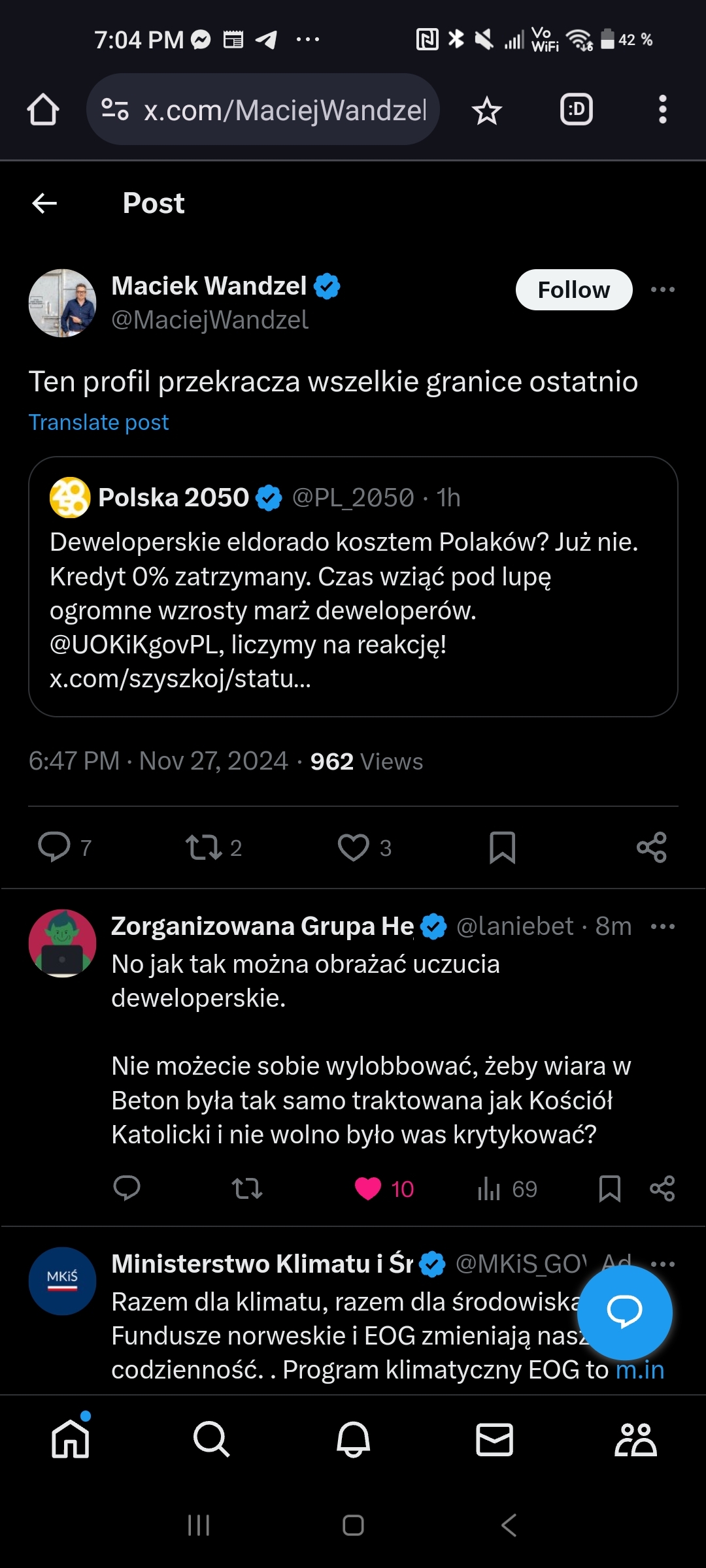Go back using the Post arrow
Image resolution: width=706 pixels, height=1568 pixels.
click(x=44, y=203)
